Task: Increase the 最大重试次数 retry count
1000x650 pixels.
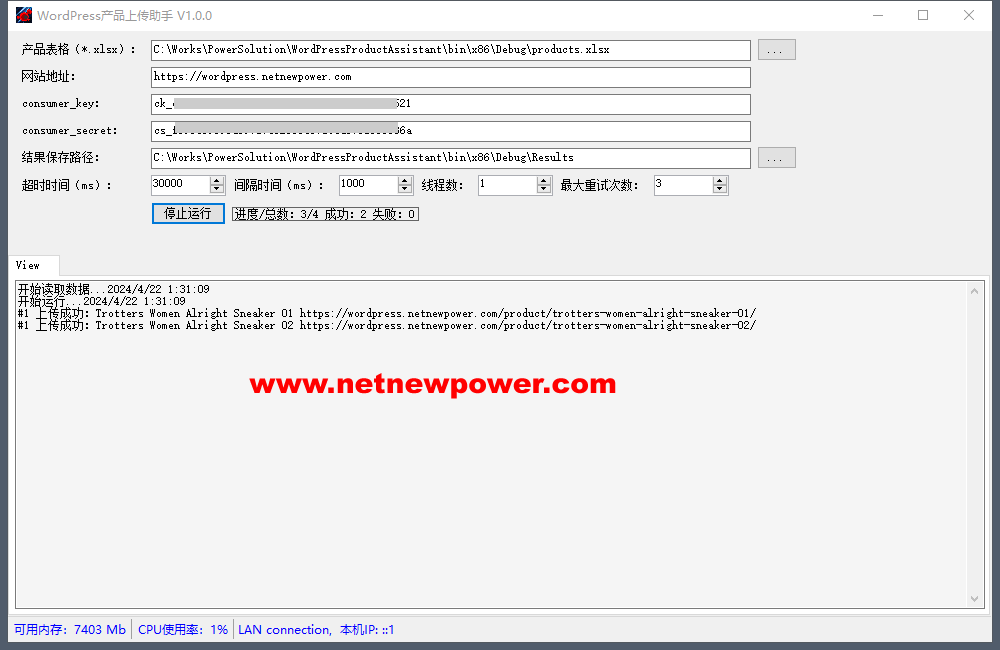Action: click(x=720, y=180)
